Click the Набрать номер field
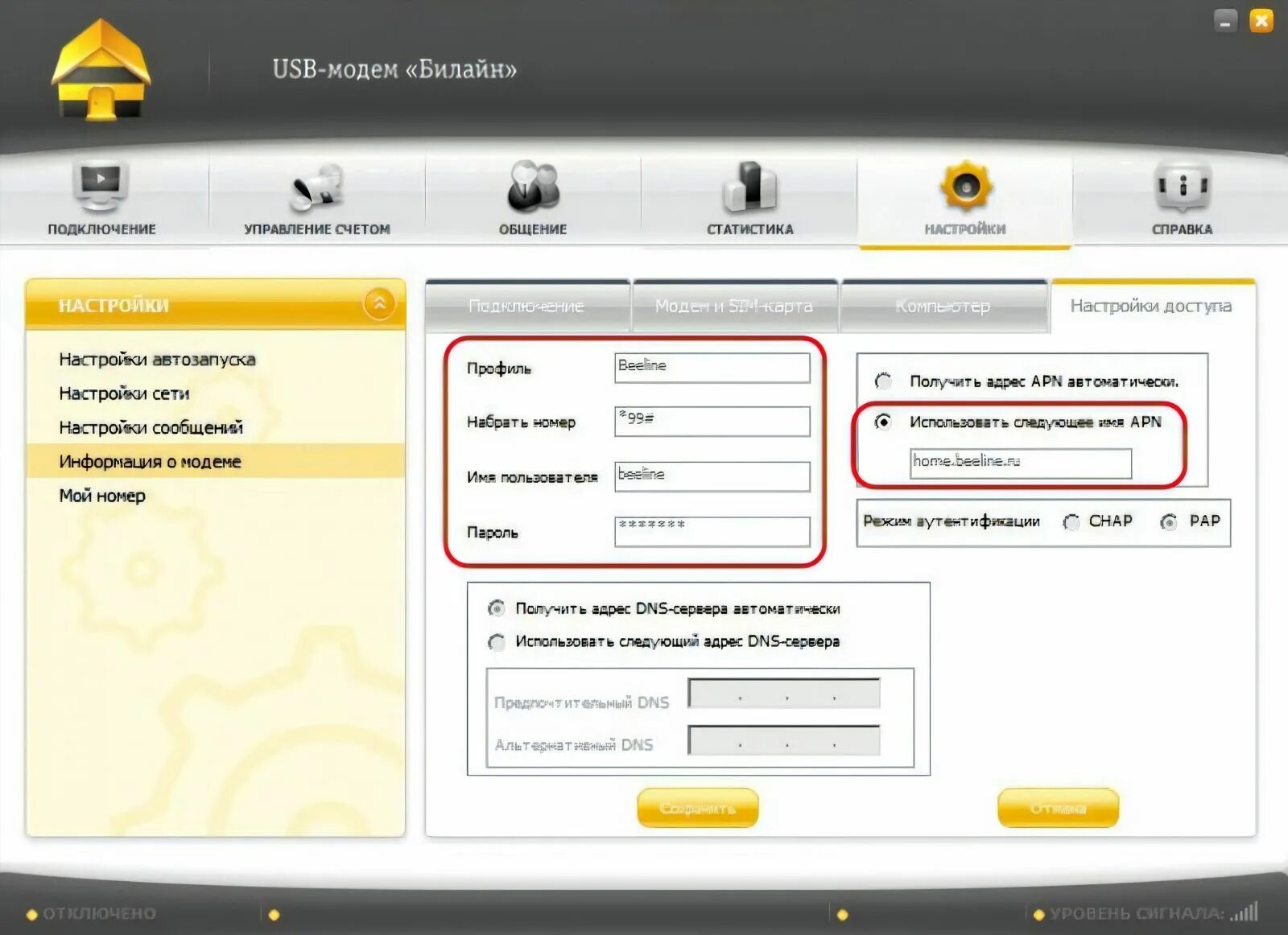This screenshot has height=935, width=1288. pos(712,421)
